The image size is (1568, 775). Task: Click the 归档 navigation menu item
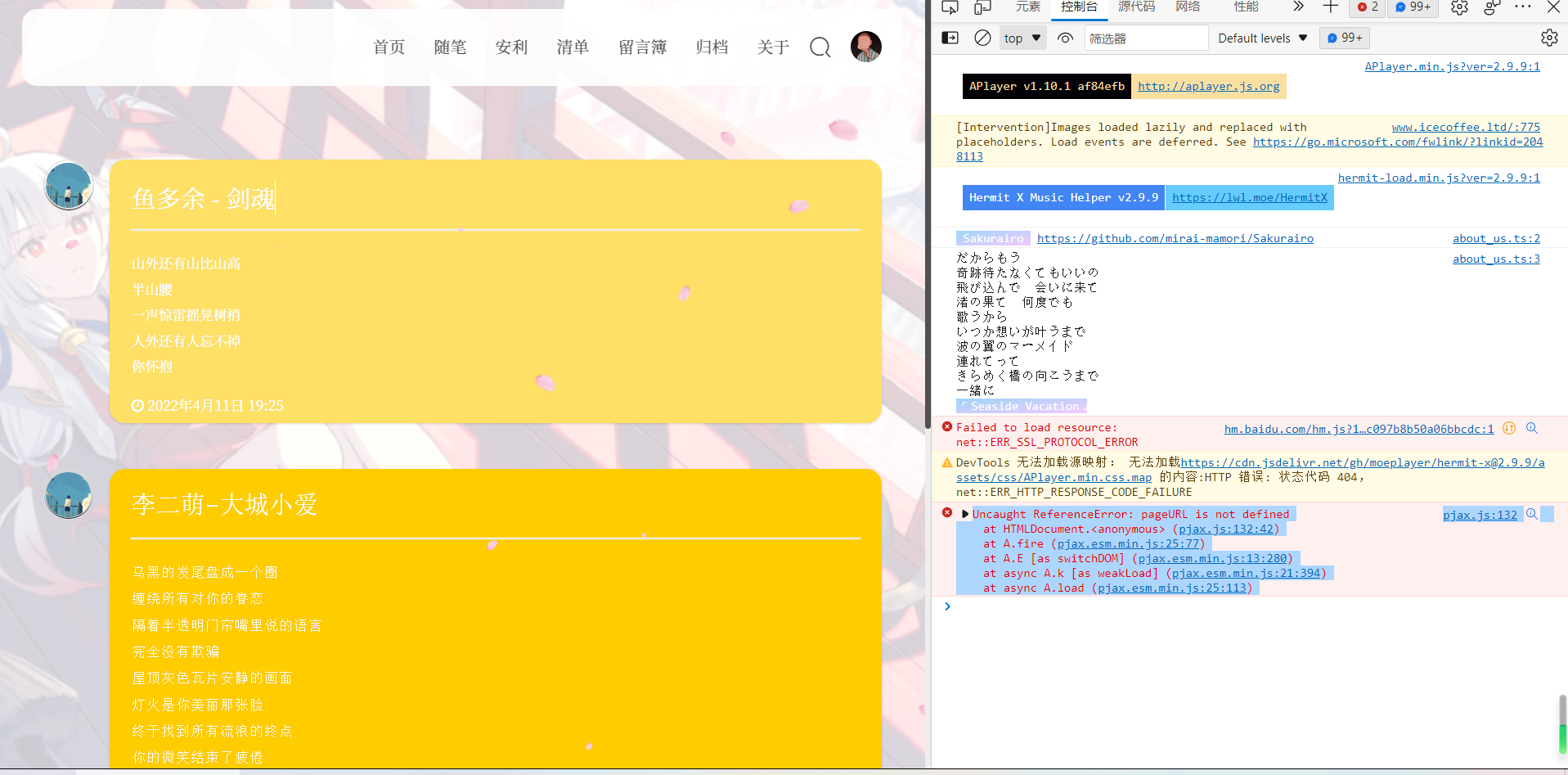711,47
